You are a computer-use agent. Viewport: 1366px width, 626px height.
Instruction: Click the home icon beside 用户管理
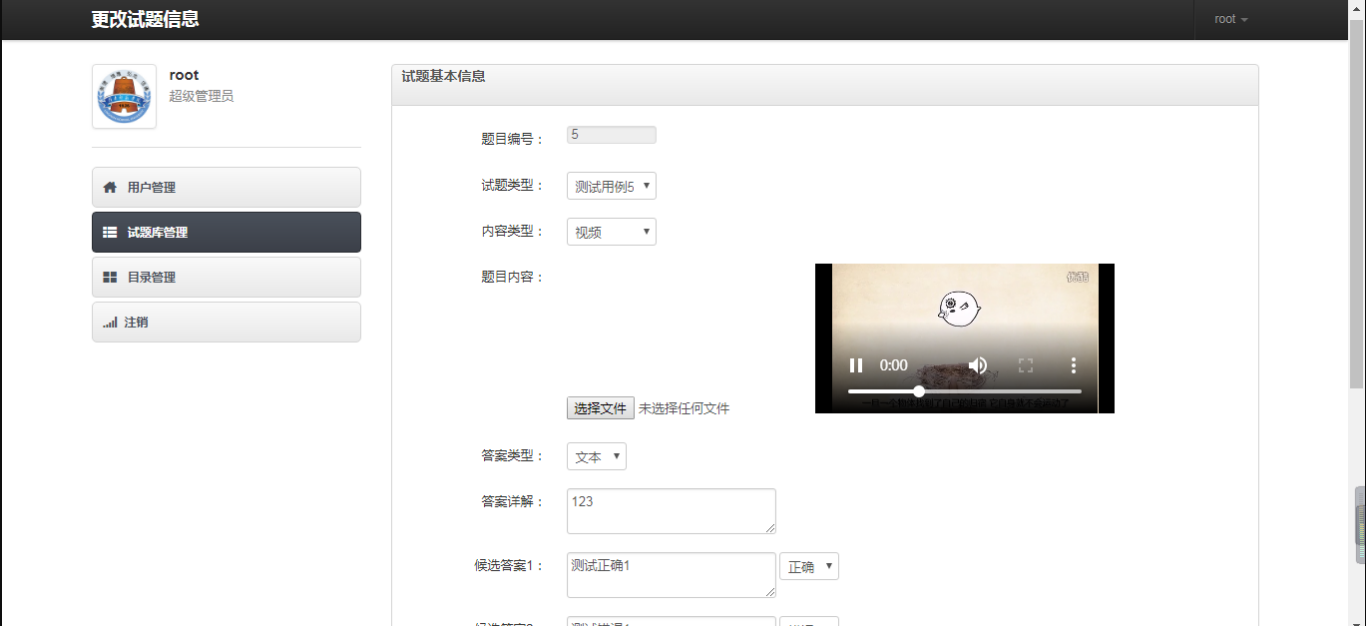click(x=110, y=187)
